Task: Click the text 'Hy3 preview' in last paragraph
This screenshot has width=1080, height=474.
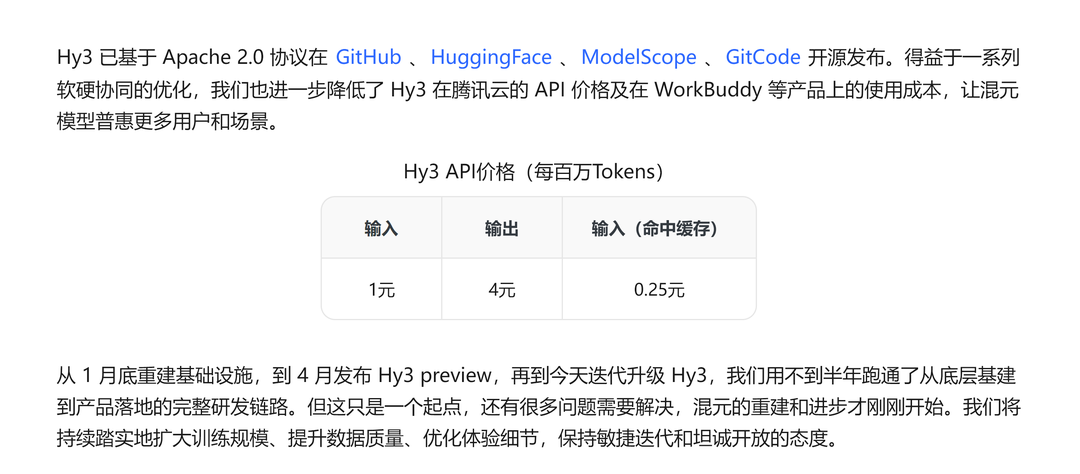Action: [x=433, y=377]
